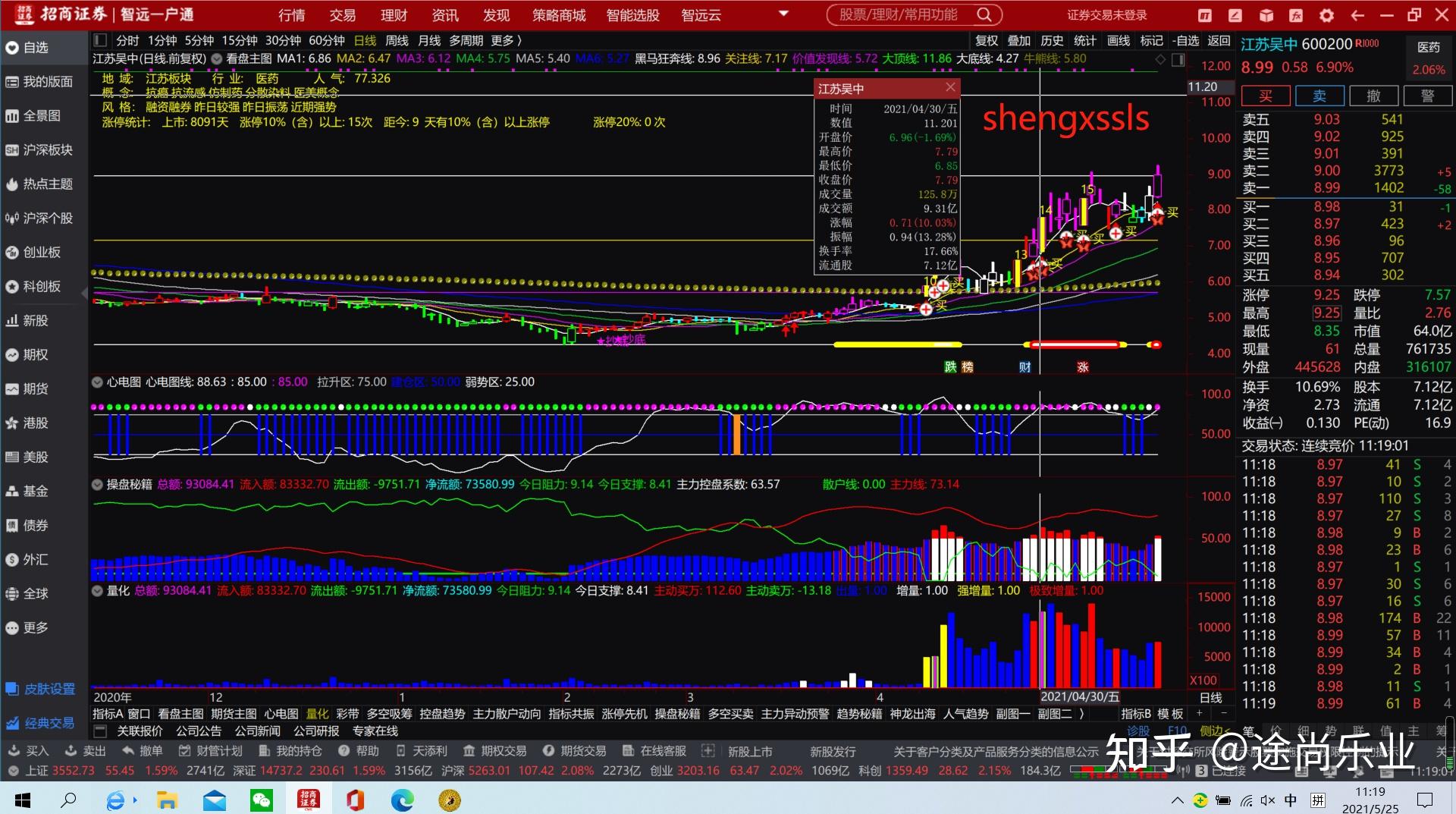Toggle 复权 price adjustment

pos(987,41)
